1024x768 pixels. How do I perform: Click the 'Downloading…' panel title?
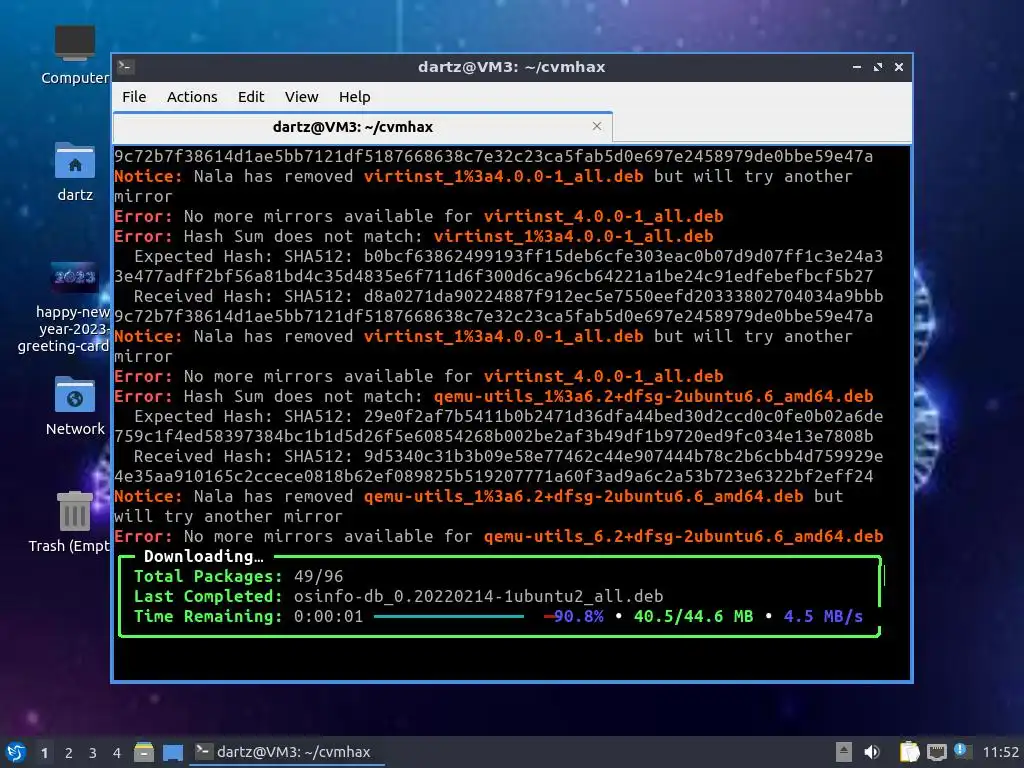click(203, 556)
